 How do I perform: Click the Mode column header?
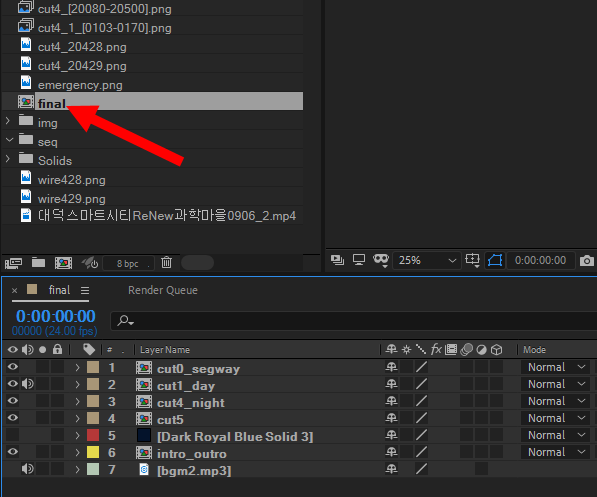pyautogui.click(x=534, y=350)
